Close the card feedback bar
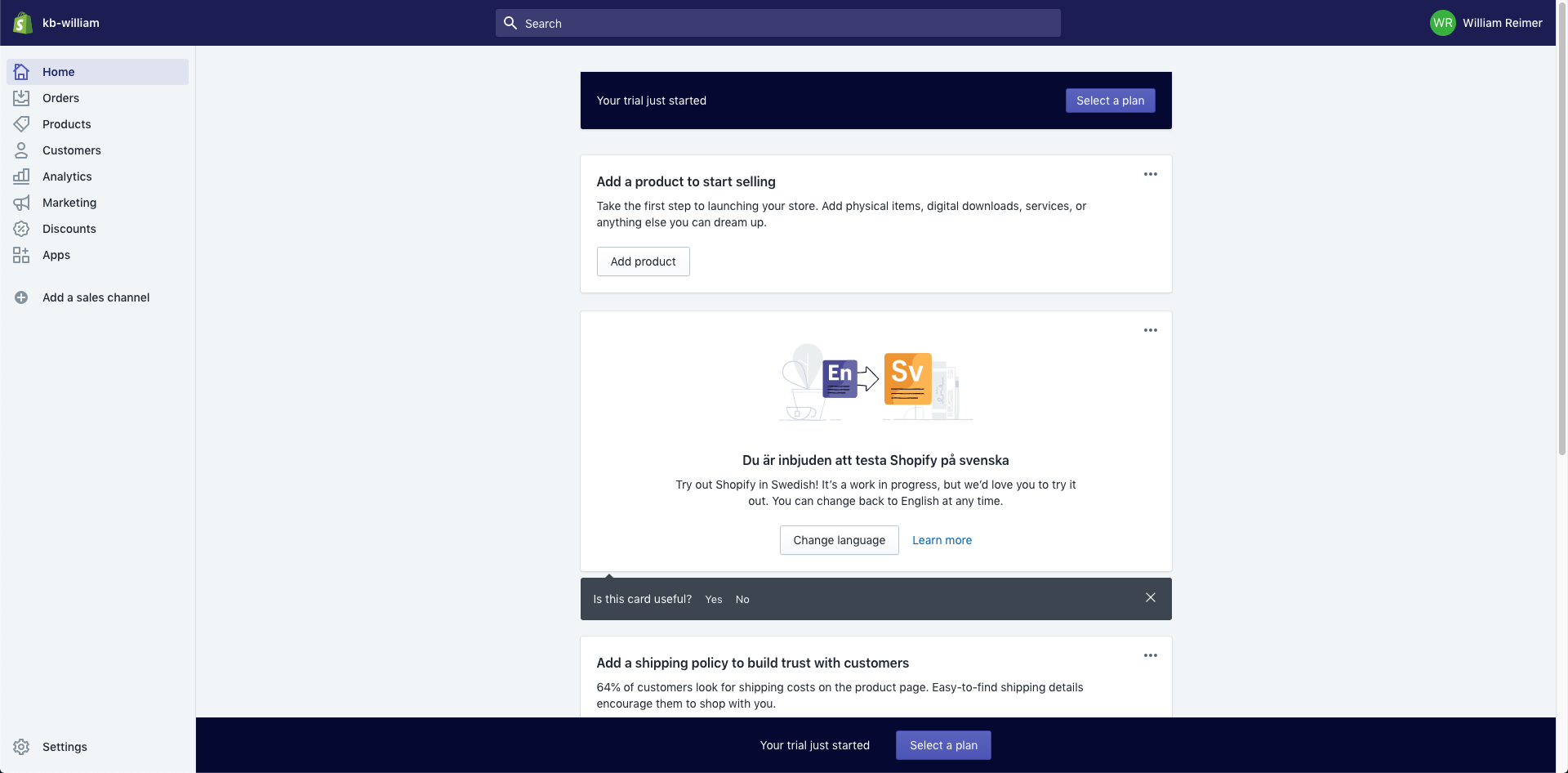Image resolution: width=1568 pixels, height=773 pixels. (1150, 598)
